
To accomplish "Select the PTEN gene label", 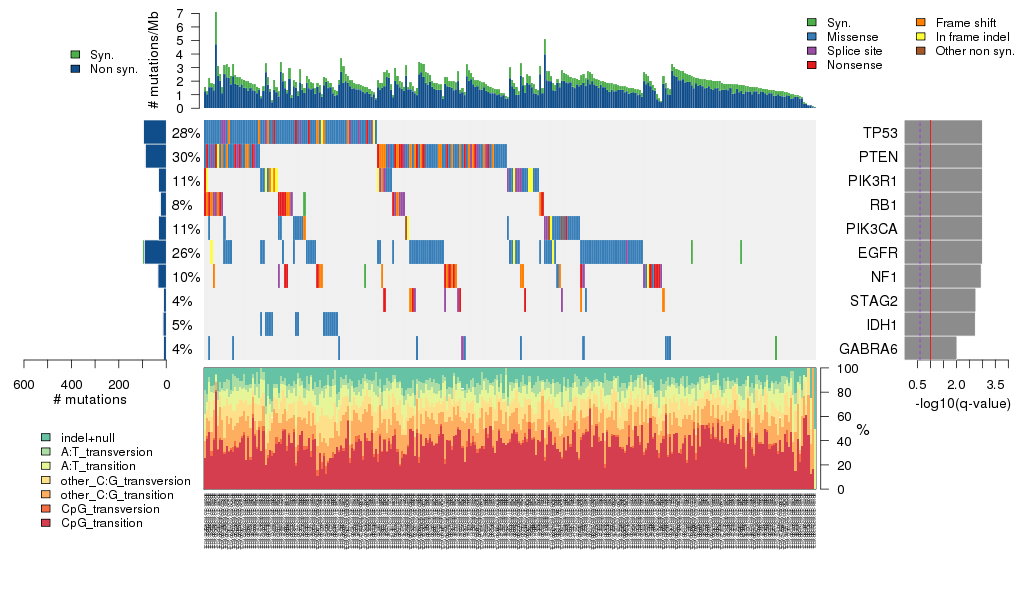I will click(879, 157).
